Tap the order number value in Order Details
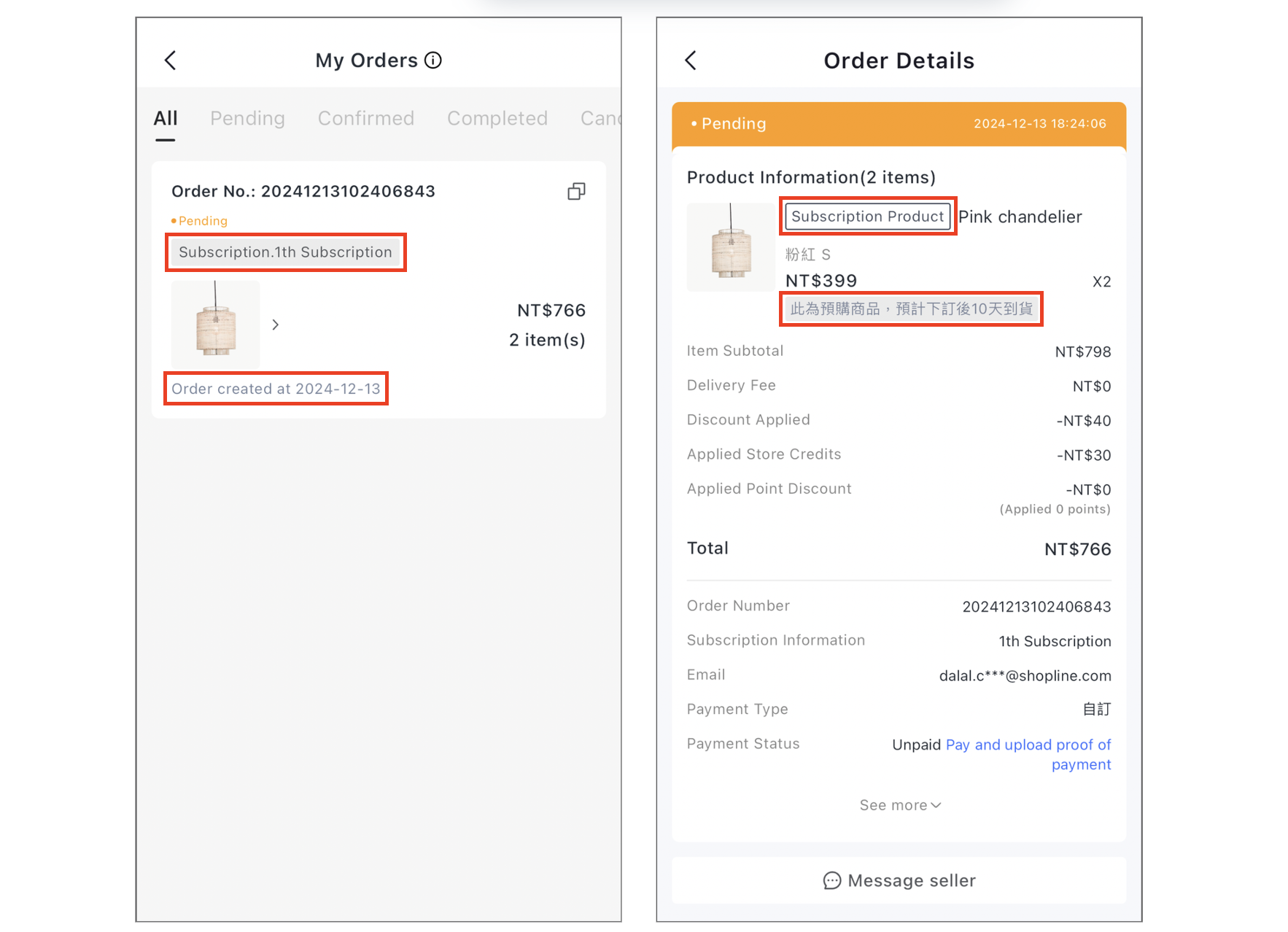The height and width of the screenshot is (932, 1288). point(1036,607)
